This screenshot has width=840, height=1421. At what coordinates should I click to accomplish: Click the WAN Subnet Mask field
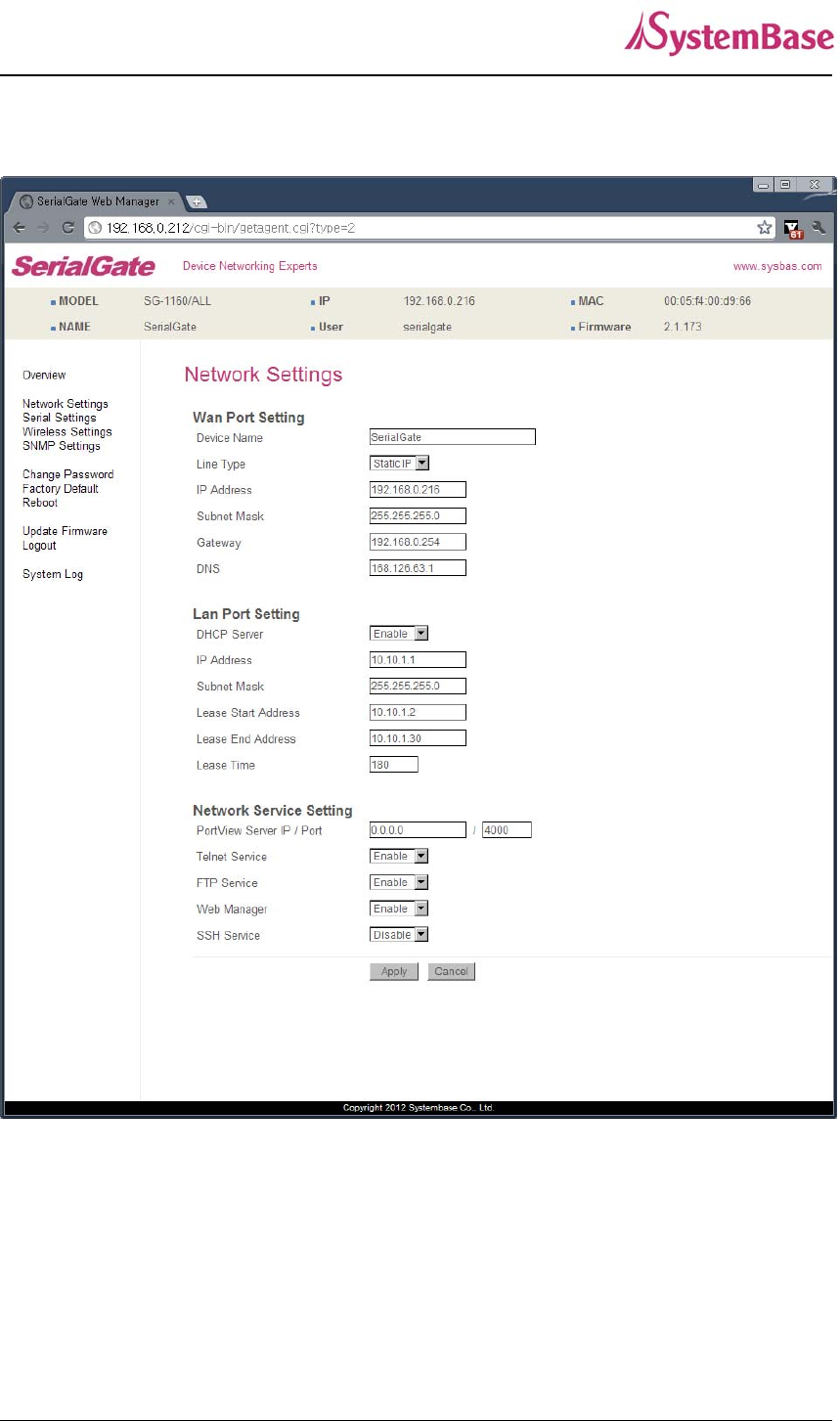coord(418,516)
